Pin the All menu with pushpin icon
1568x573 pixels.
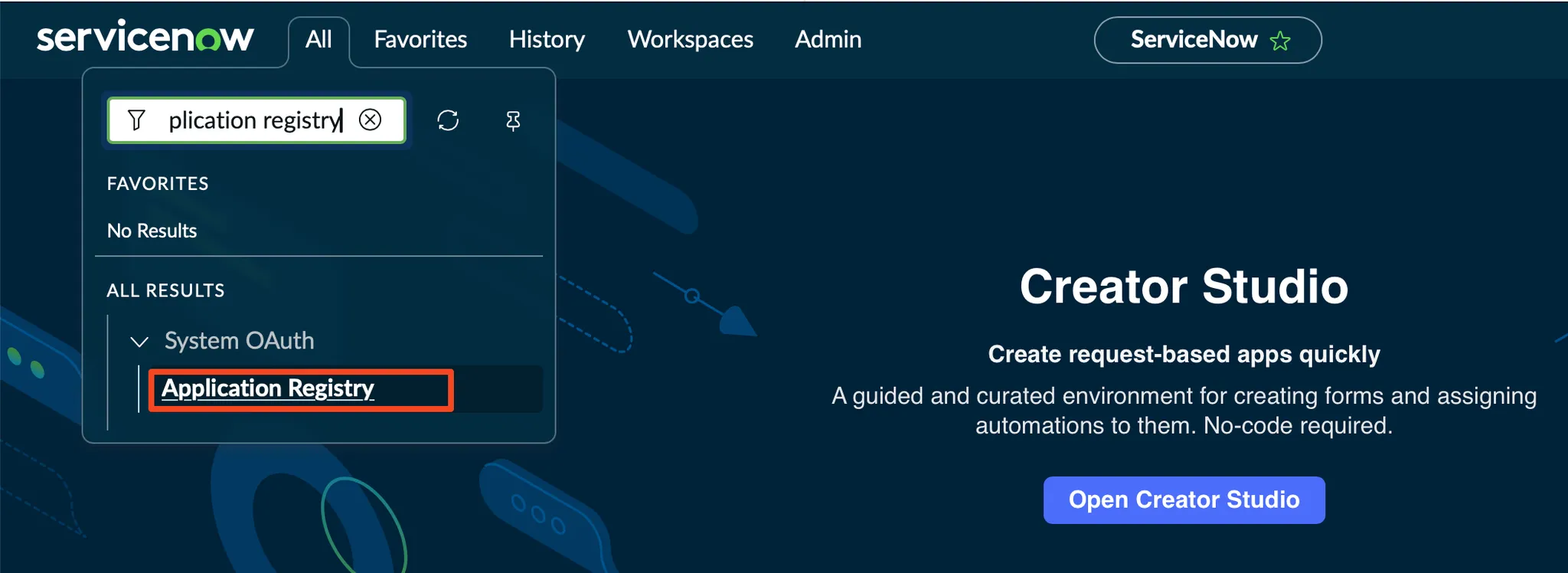tap(513, 120)
